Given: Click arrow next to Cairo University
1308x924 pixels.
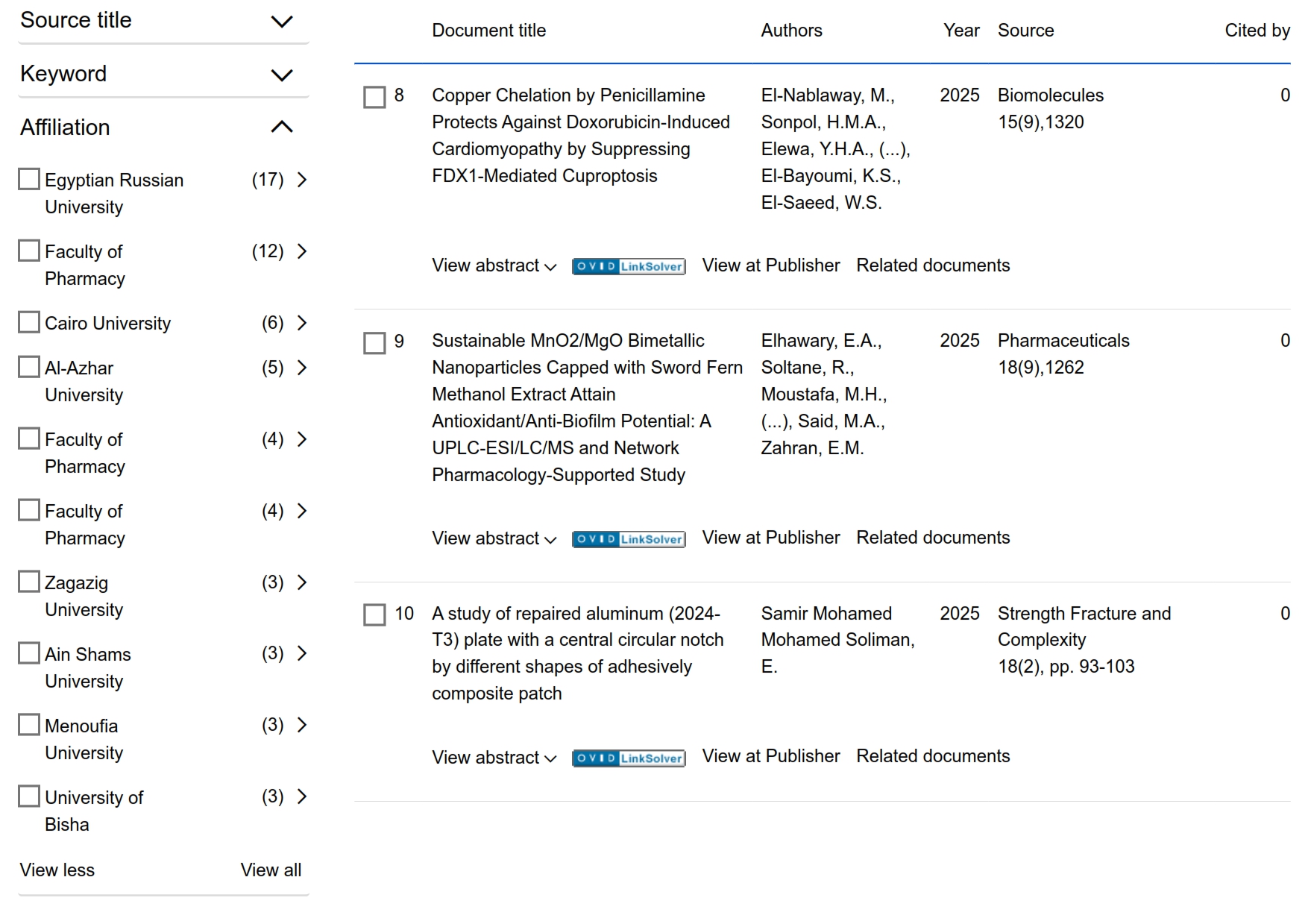Looking at the screenshot, I should click(302, 323).
